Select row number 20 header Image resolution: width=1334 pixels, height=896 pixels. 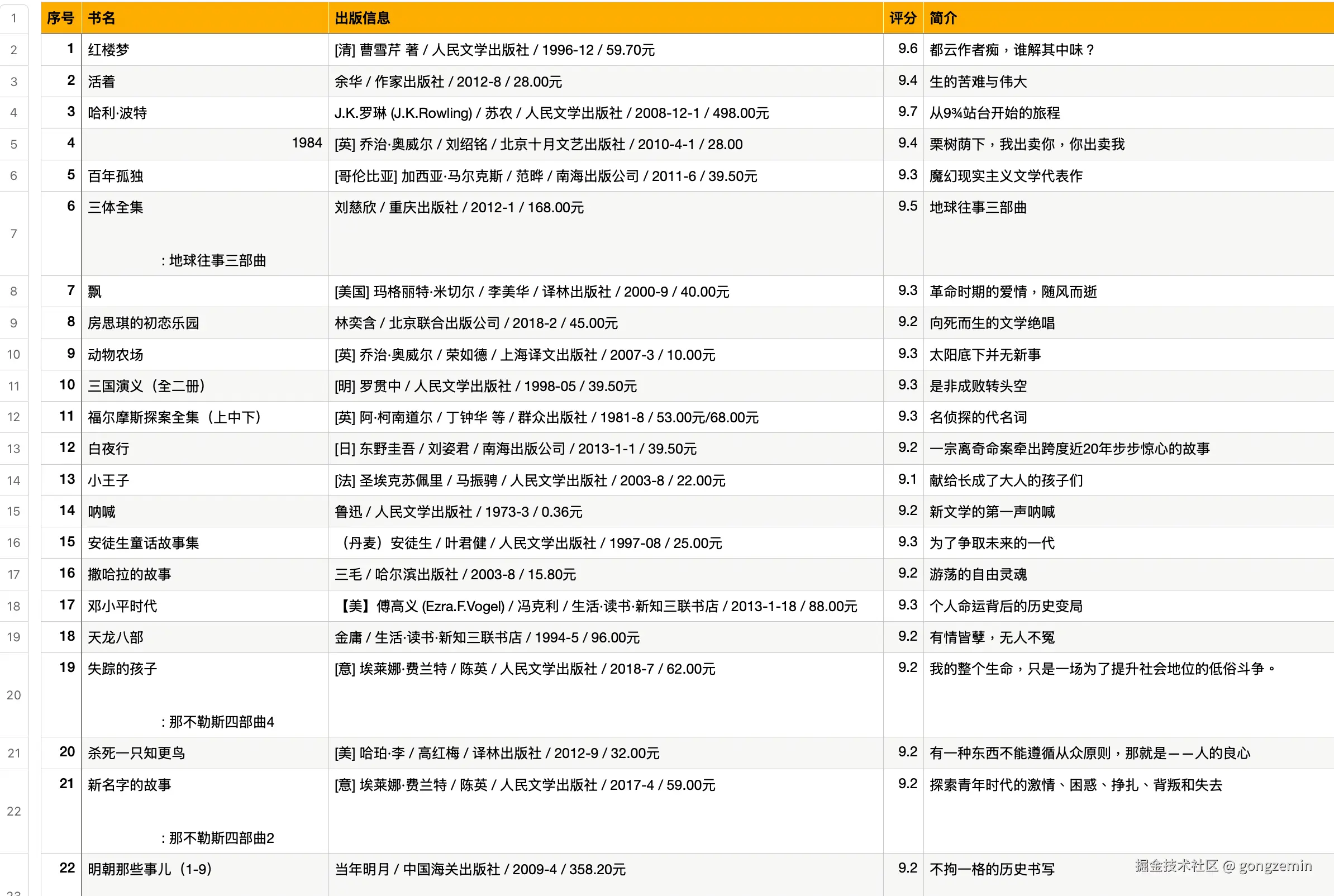pos(14,695)
